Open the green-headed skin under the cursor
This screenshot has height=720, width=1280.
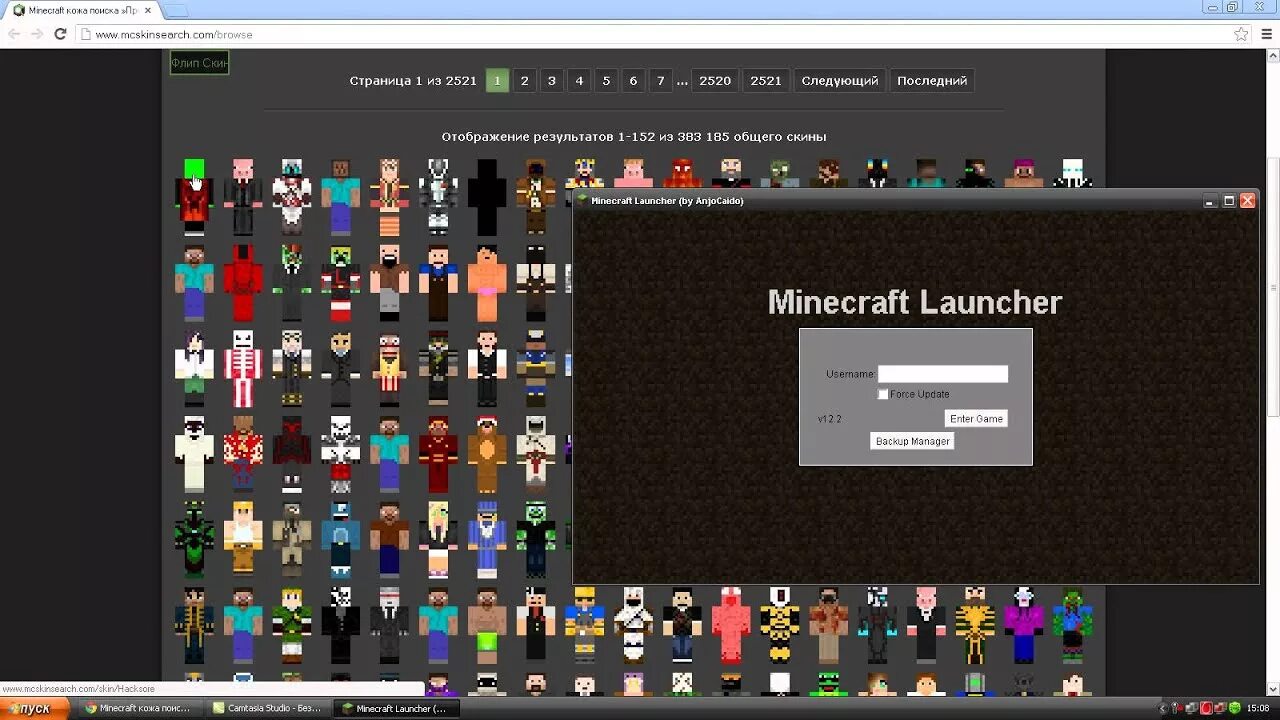[x=194, y=197]
